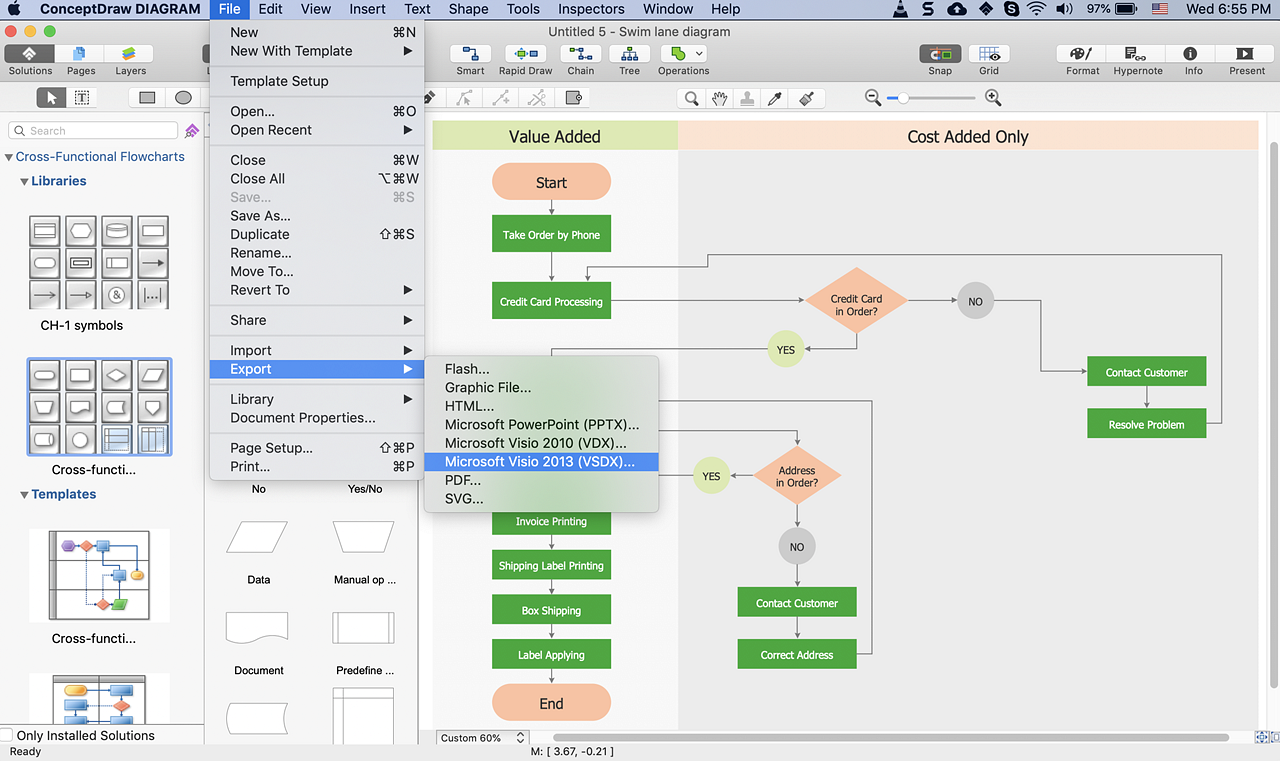Open the Solutions panel icon
The width and height of the screenshot is (1280, 761).
coord(30,55)
